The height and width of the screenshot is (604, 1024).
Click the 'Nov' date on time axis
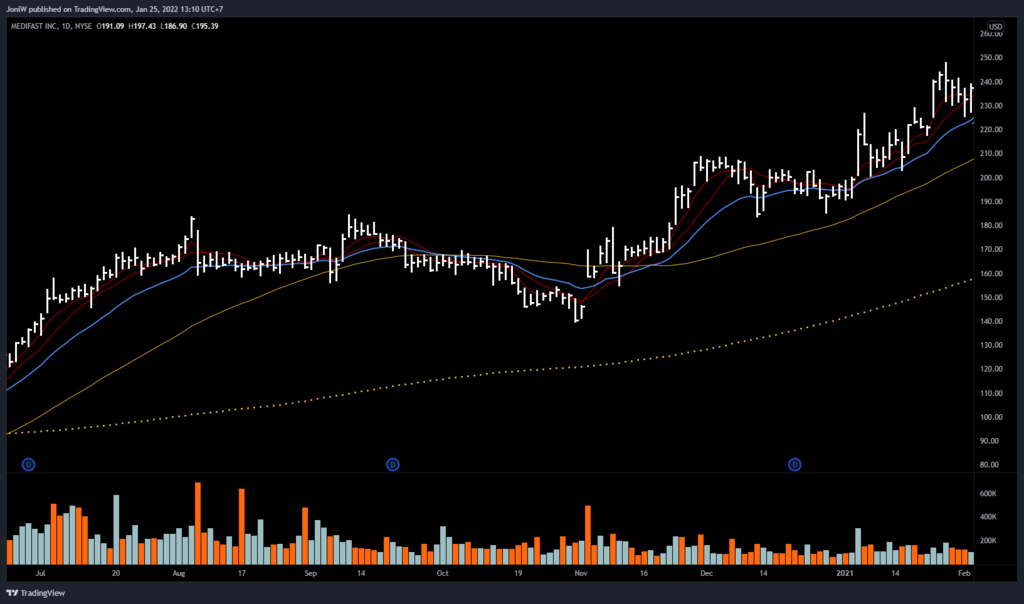click(x=580, y=575)
